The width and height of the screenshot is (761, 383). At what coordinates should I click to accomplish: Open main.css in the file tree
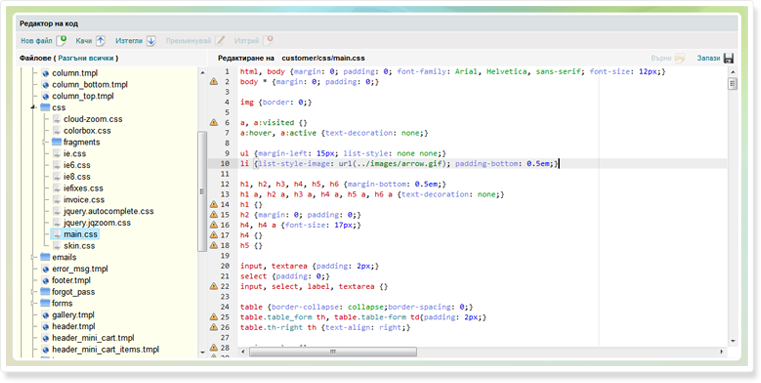81,234
